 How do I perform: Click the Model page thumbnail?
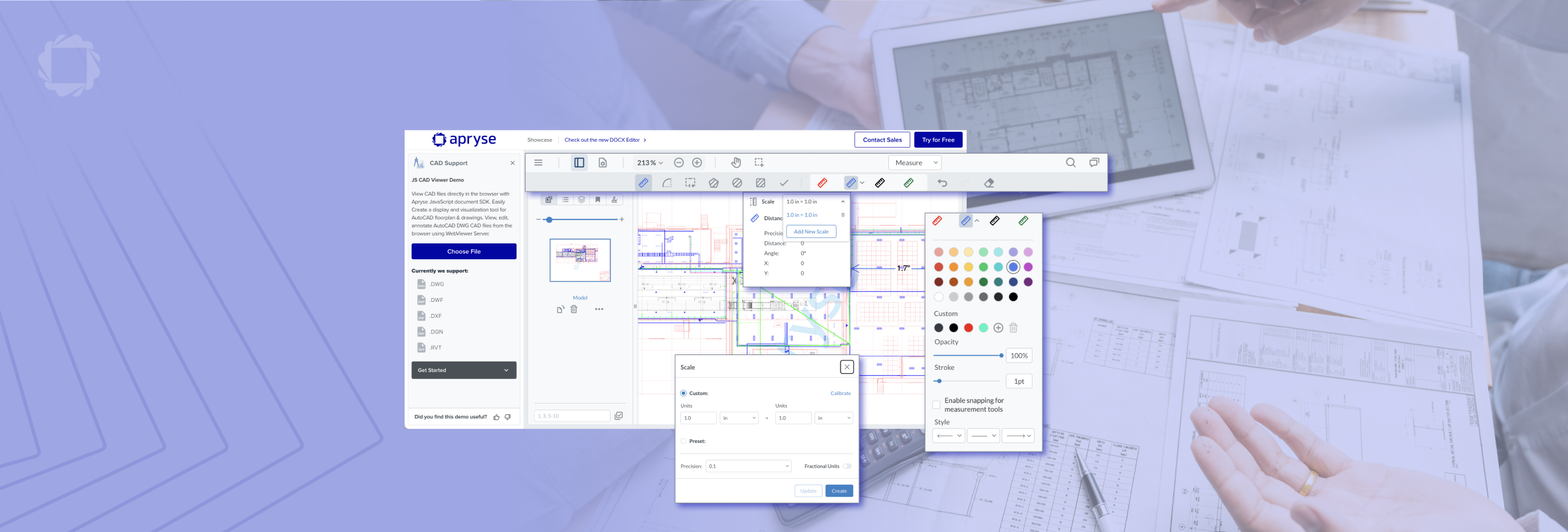coord(580,260)
